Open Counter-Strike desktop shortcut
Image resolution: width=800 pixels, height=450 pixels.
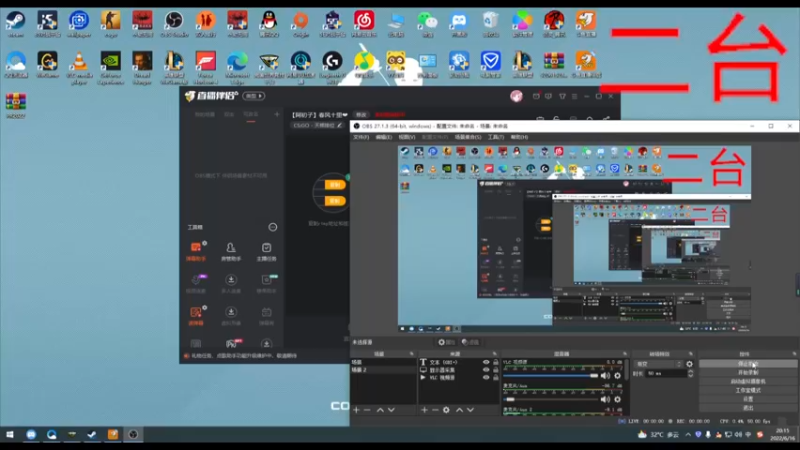pos(111,23)
